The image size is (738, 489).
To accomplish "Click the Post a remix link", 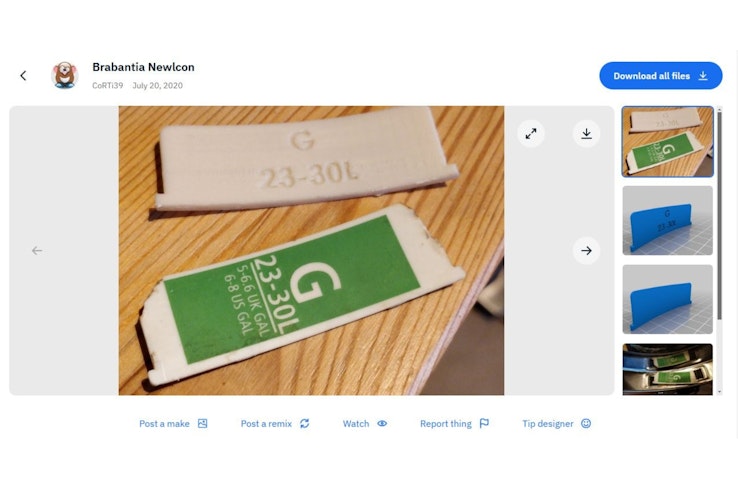I will point(266,424).
